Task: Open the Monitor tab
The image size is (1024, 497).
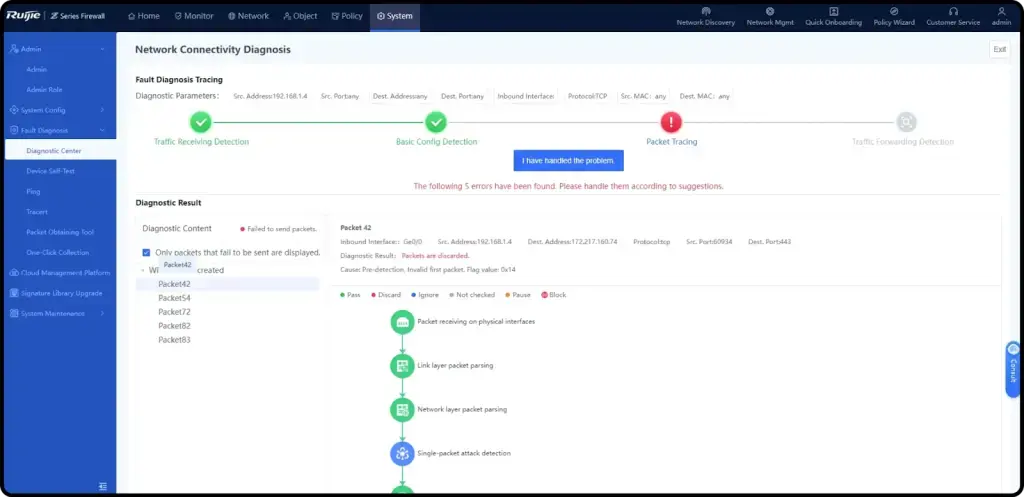Action: 193,16
